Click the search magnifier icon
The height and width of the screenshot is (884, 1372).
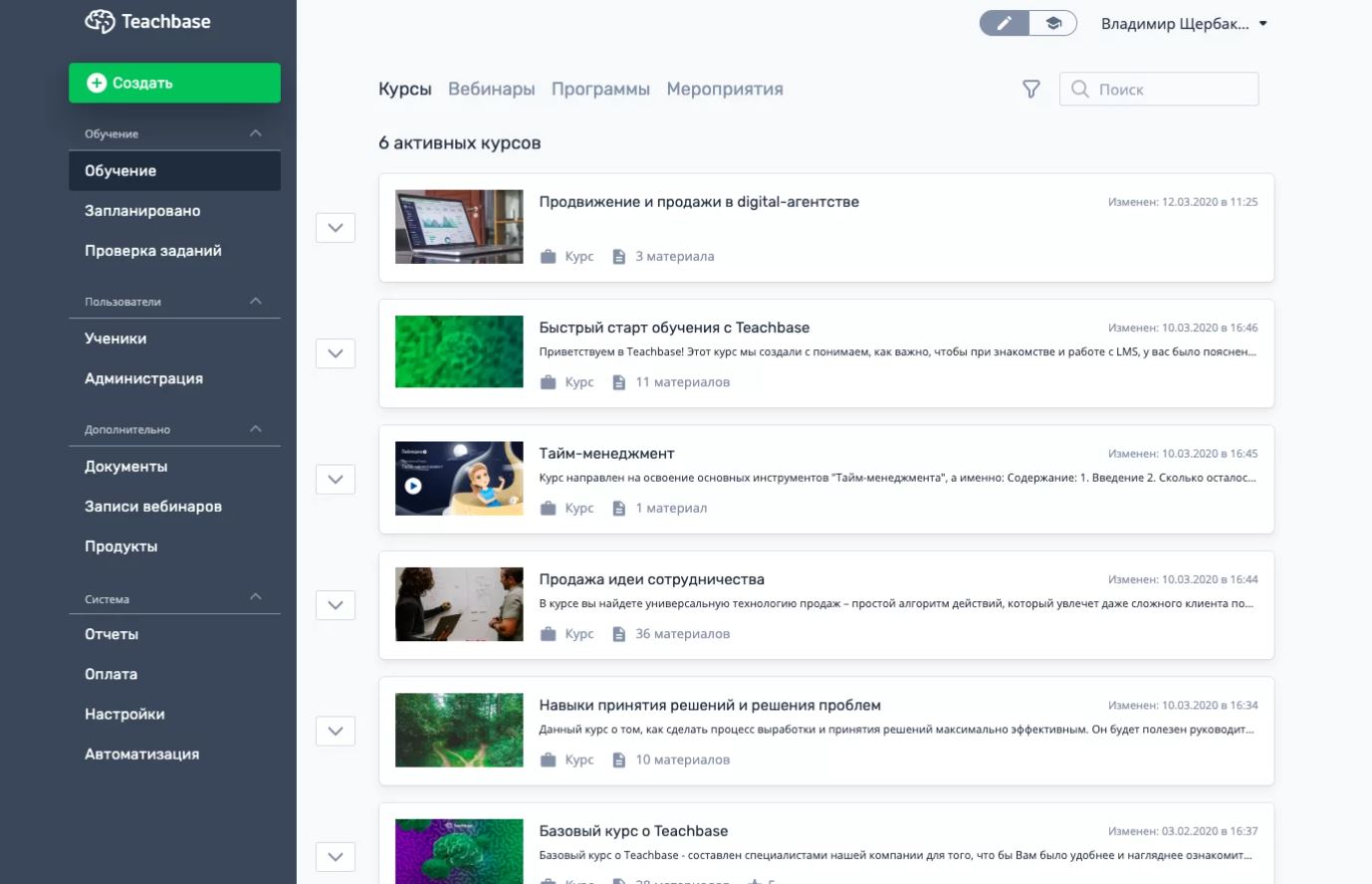(1079, 90)
